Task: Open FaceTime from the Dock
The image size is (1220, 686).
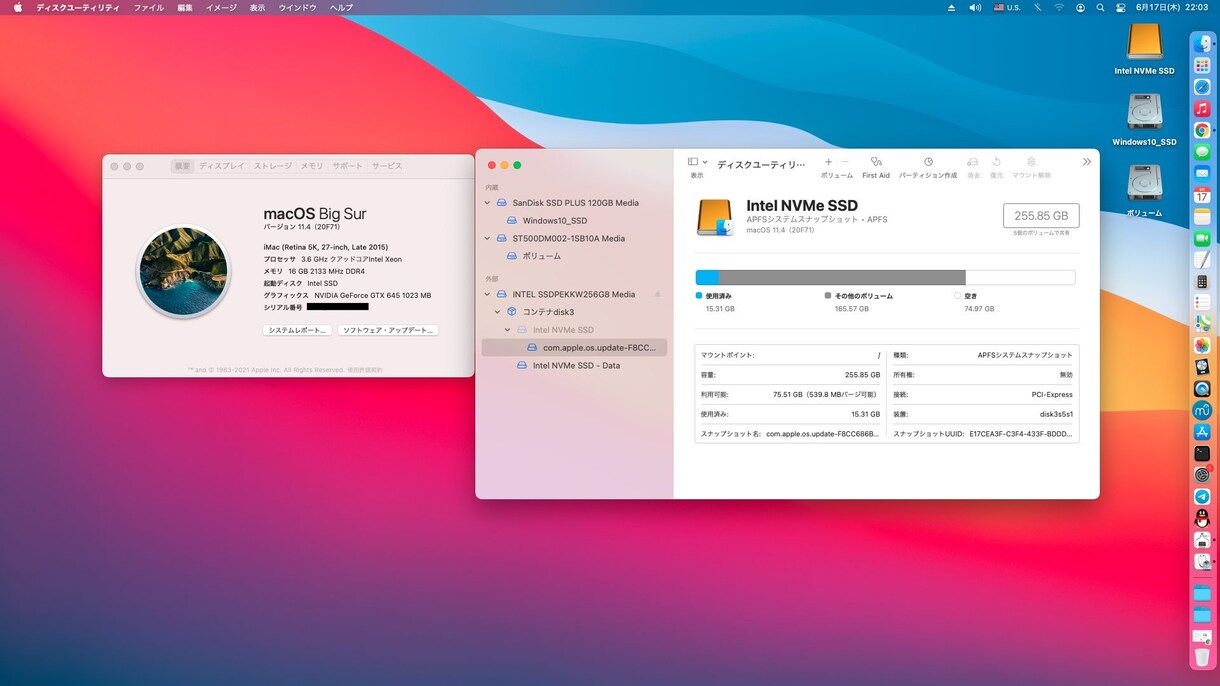Action: coord(1202,238)
